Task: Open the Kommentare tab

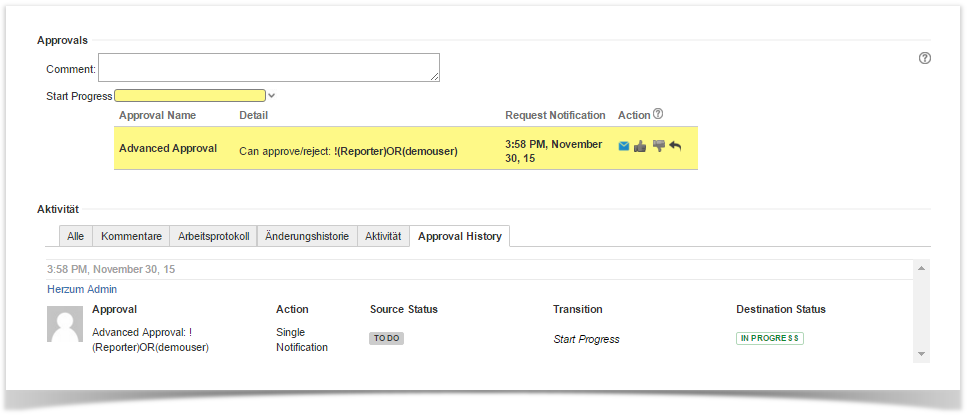Action: (131, 236)
